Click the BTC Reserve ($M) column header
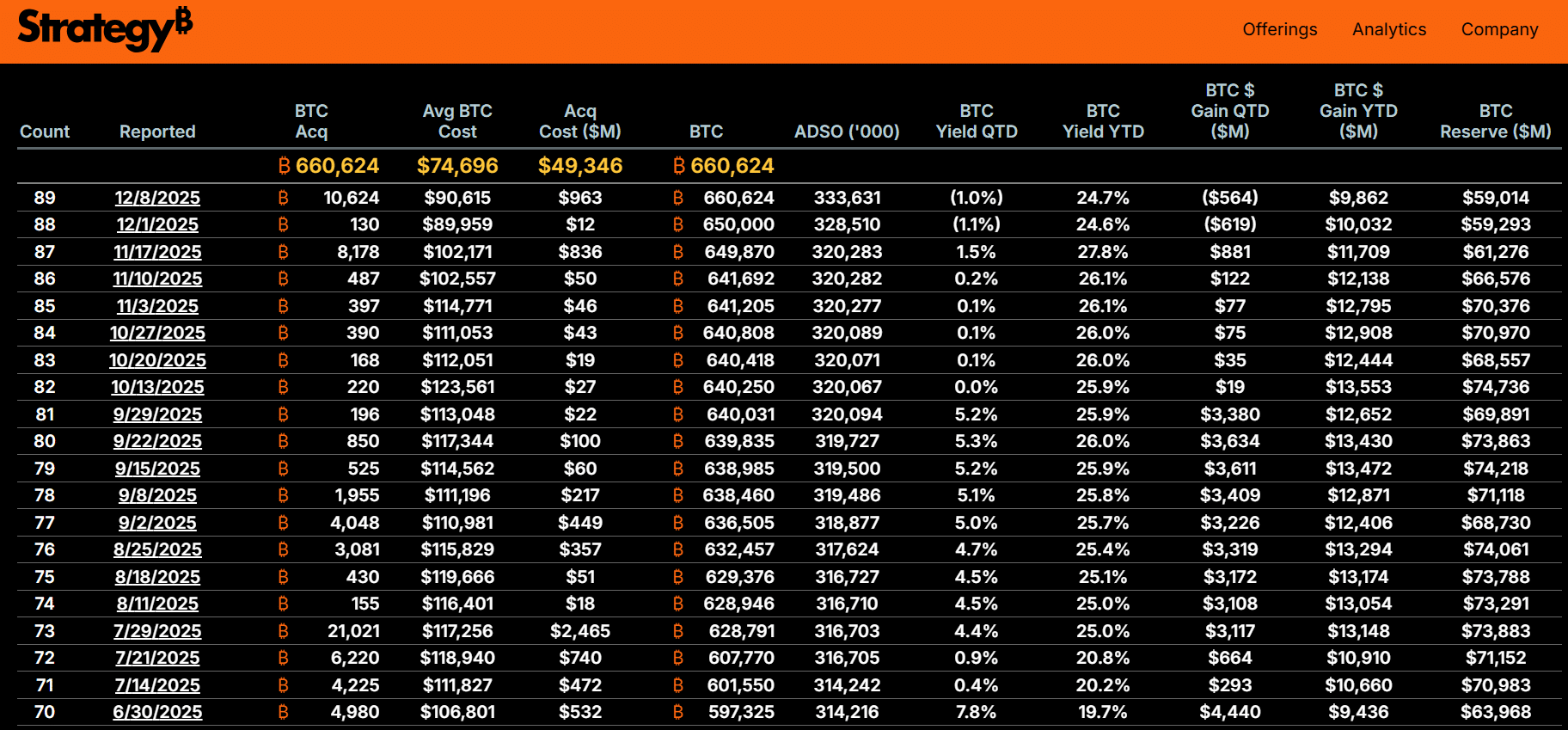 (1496, 121)
